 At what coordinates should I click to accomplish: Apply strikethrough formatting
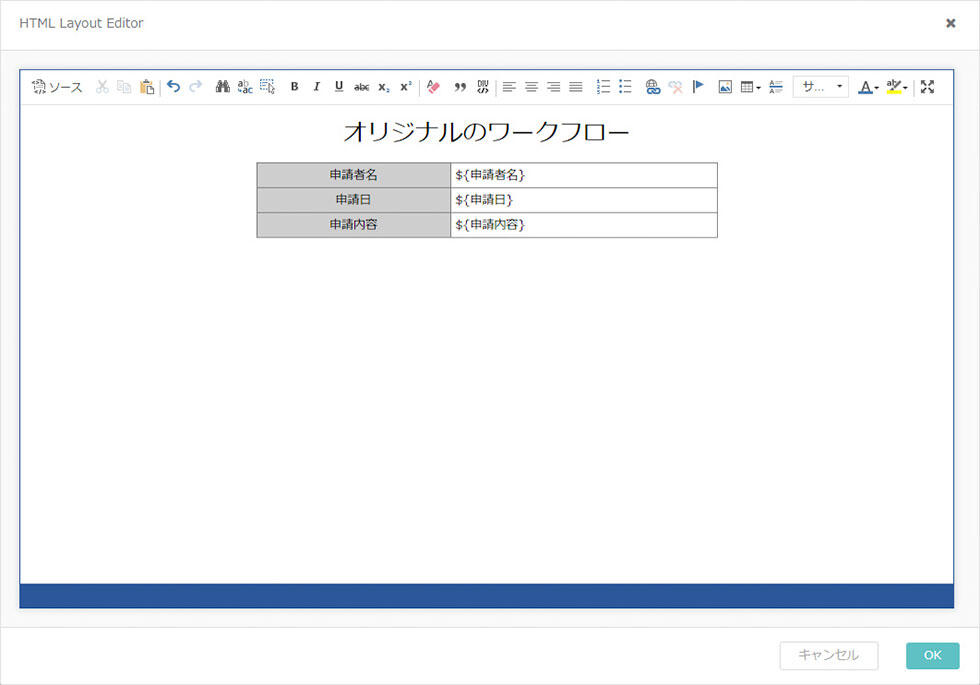tap(361, 87)
